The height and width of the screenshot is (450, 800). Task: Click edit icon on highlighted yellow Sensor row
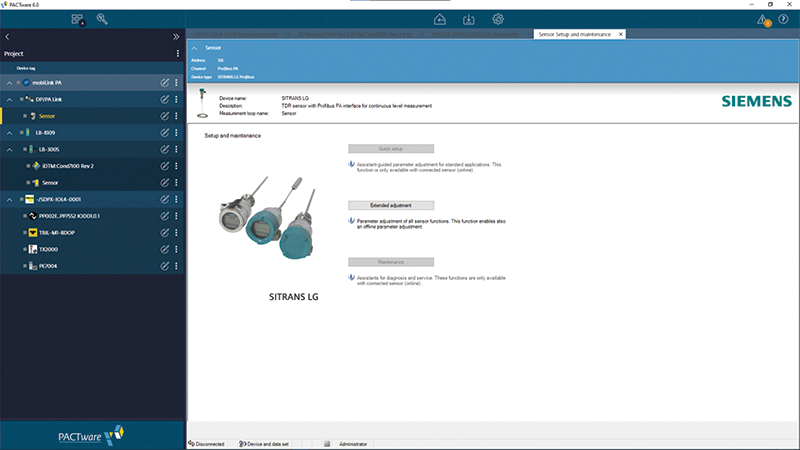tap(164, 116)
